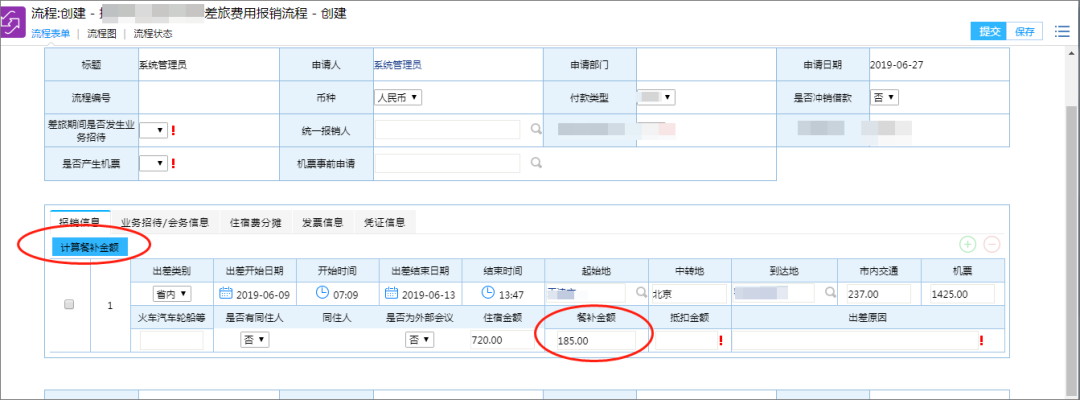Open the 是否冲销借款 dropdown

click(x=884, y=97)
